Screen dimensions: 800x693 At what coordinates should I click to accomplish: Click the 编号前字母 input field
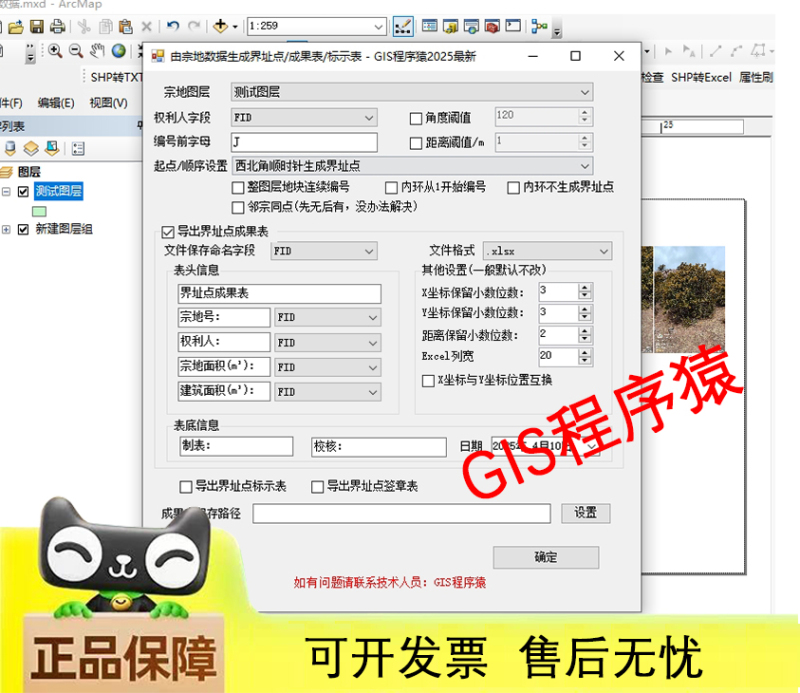click(304, 142)
